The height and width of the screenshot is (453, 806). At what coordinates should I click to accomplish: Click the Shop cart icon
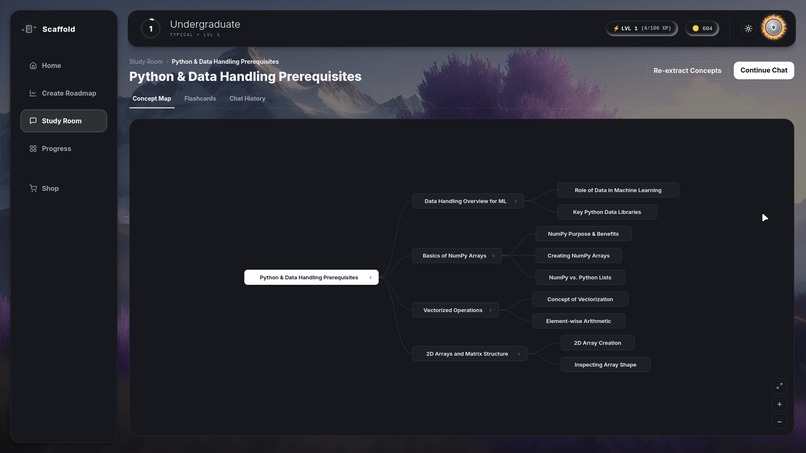pos(33,188)
